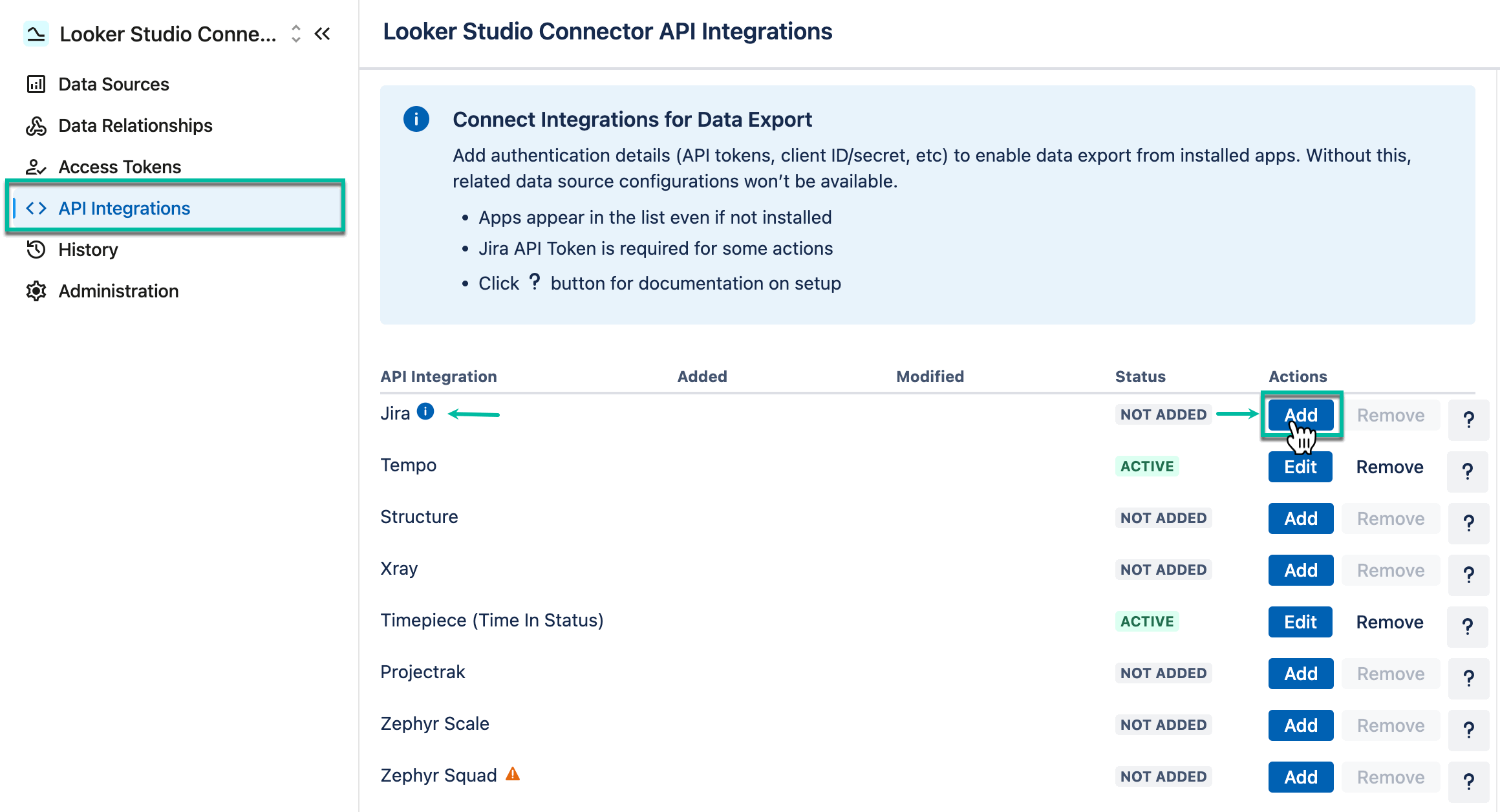Viewport: 1500px width, 812px height.
Task: Click the info icon next to Jira
Action: [425, 411]
